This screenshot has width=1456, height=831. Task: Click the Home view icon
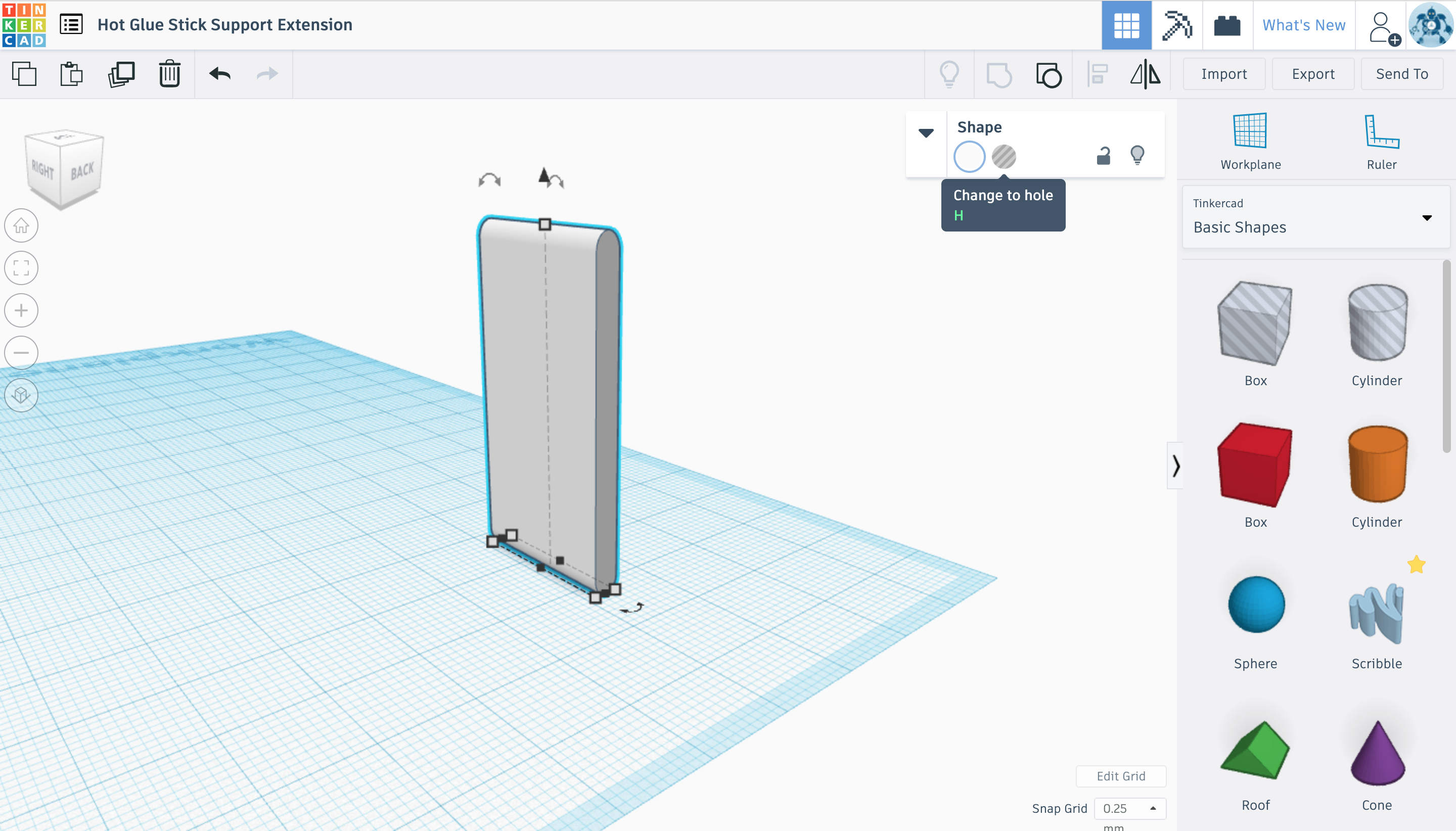21,226
